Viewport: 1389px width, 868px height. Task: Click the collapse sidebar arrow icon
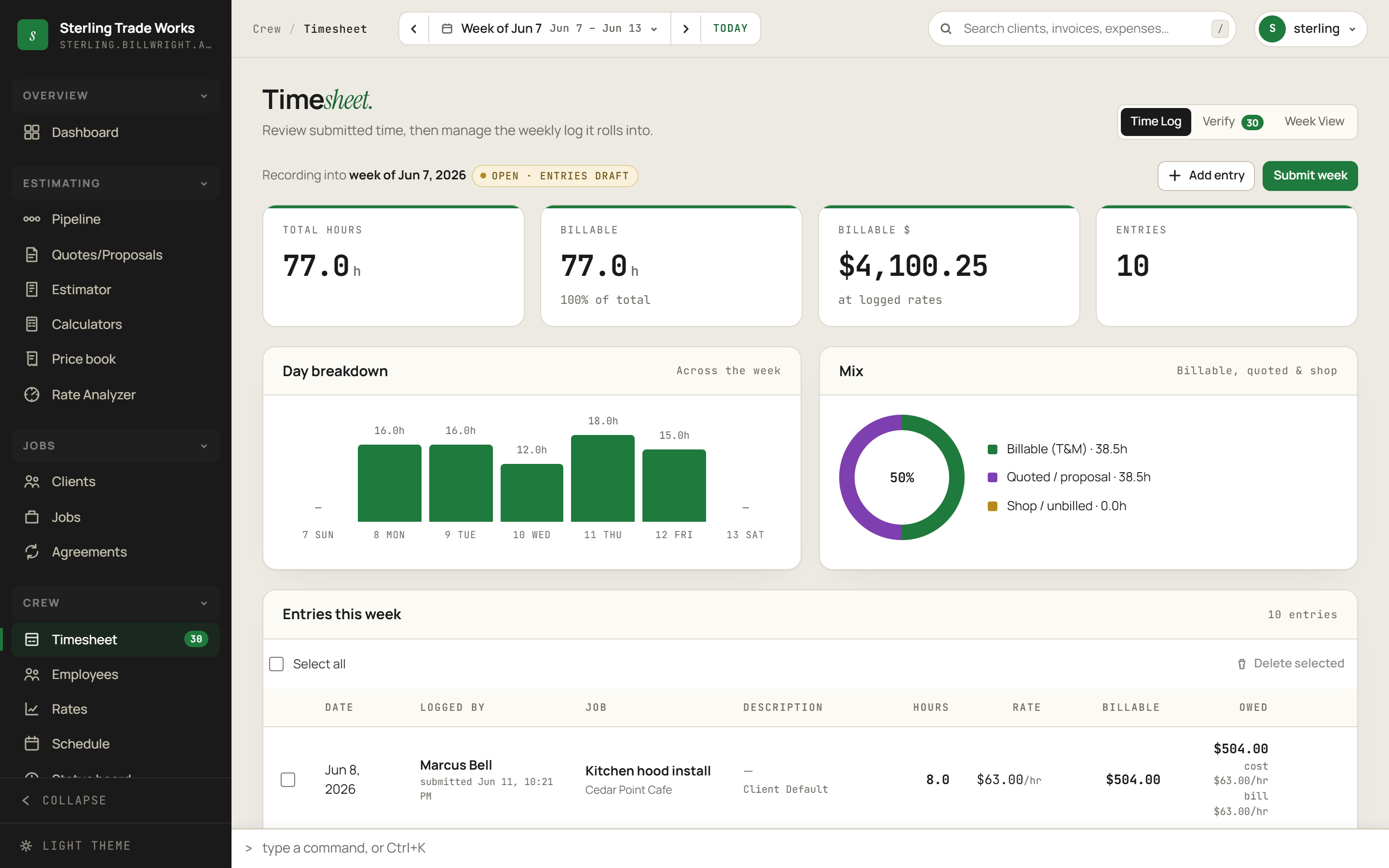26,800
